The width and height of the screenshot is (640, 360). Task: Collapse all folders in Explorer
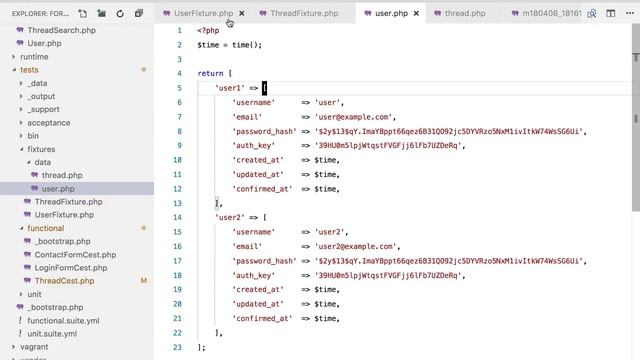[139, 13]
